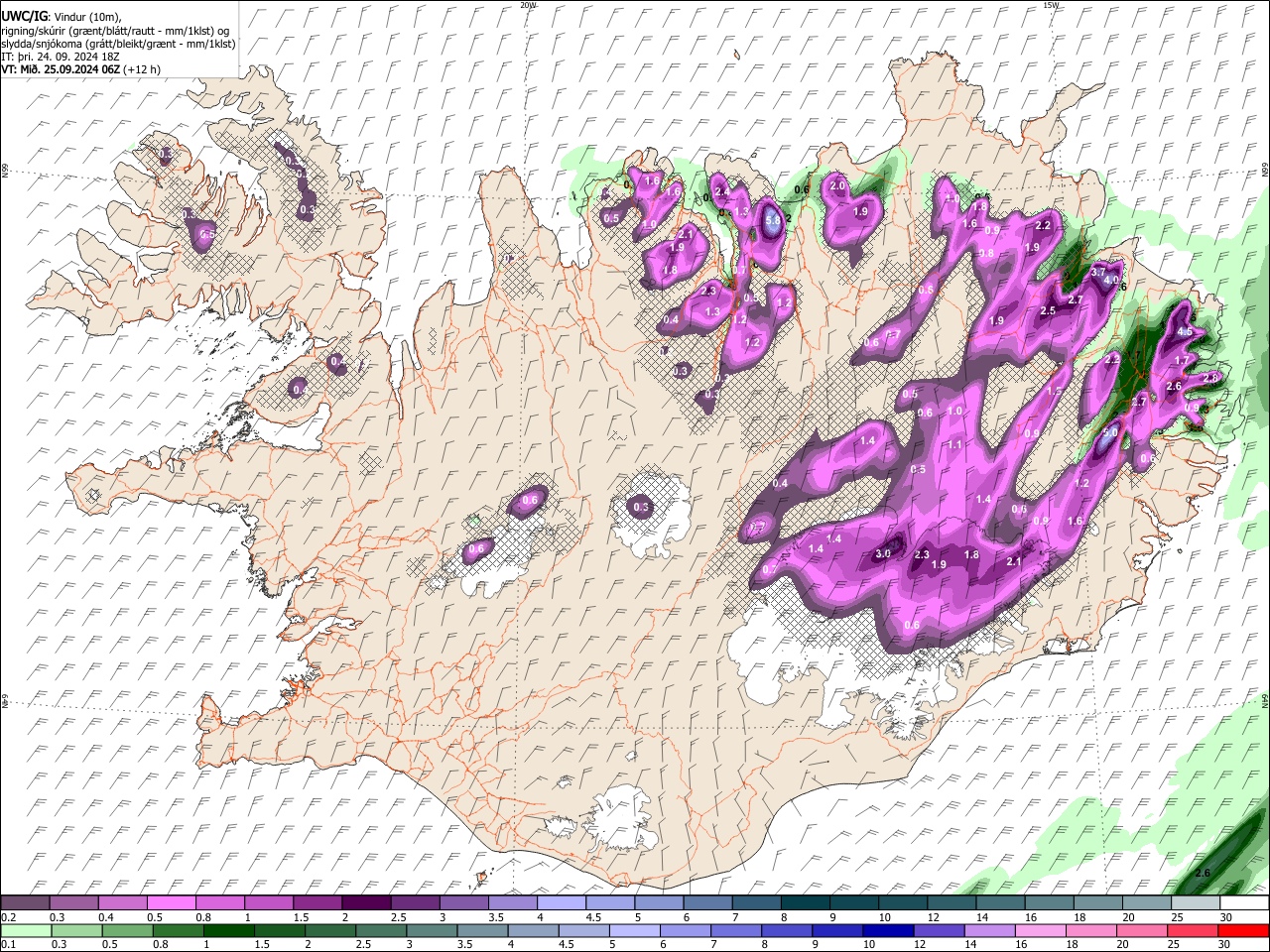Click the '2.8' value near the east coast
This screenshot has height=952, width=1270.
point(1210,378)
